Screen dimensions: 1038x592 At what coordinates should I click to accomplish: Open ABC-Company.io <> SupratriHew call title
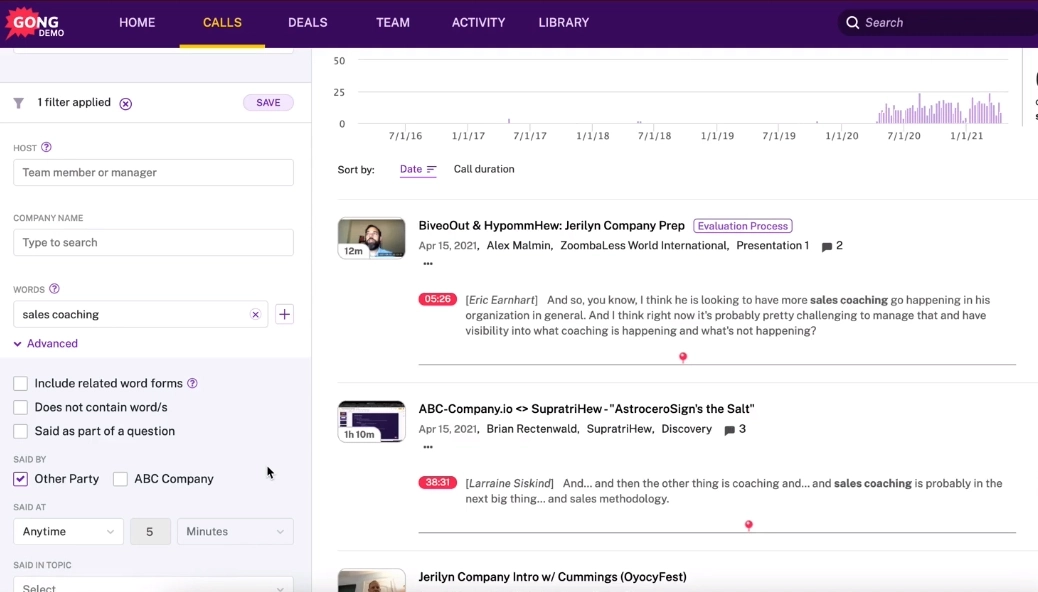click(x=587, y=409)
